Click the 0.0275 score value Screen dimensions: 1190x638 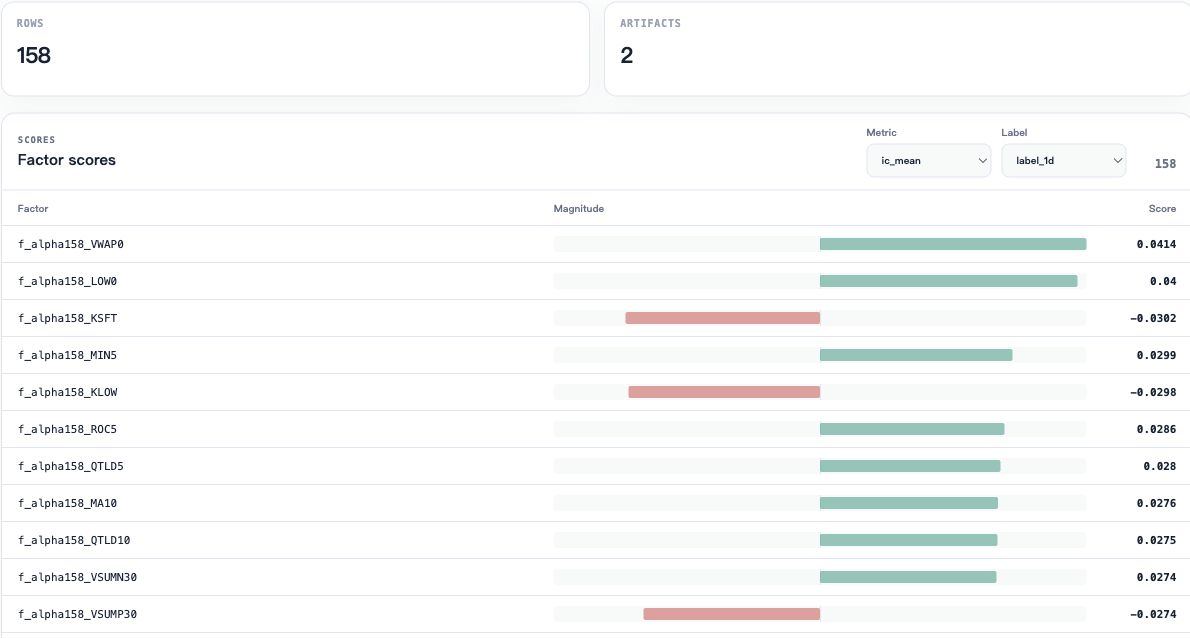click(1156, 540)
